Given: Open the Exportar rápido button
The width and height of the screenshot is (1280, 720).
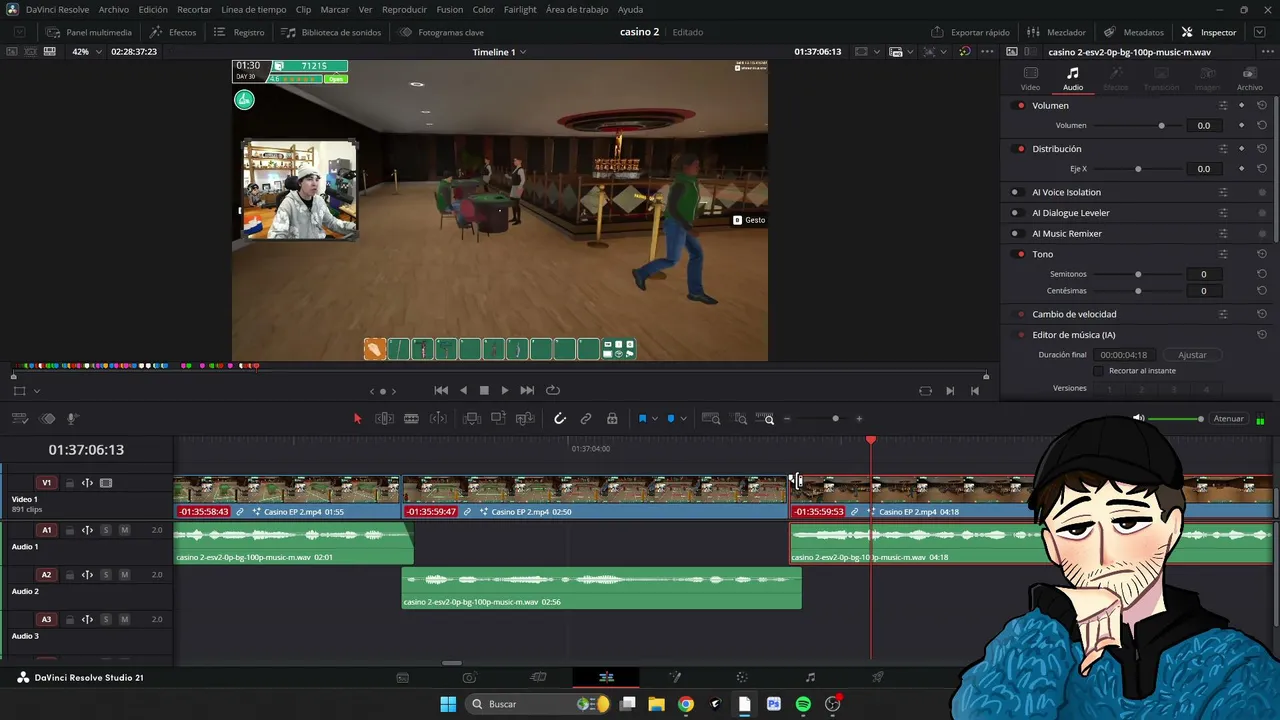Looking at the screenshot, I should point(970,32).
